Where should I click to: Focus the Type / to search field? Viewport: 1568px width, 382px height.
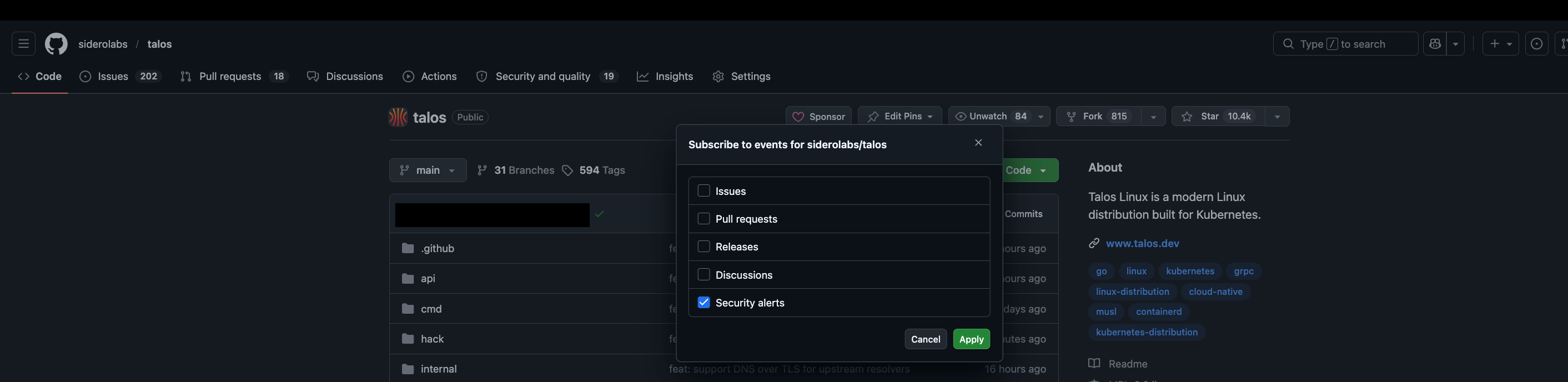(x=1345, y=44)
